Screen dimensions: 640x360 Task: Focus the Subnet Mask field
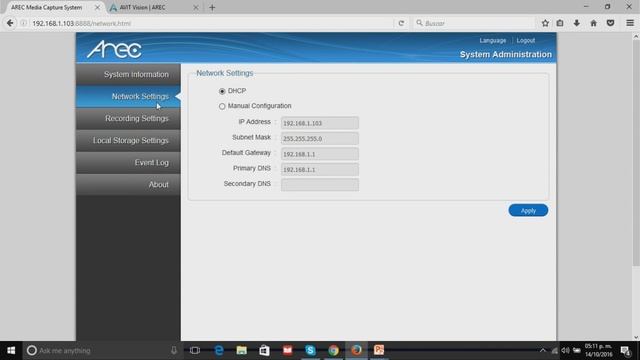coord(320,138)
